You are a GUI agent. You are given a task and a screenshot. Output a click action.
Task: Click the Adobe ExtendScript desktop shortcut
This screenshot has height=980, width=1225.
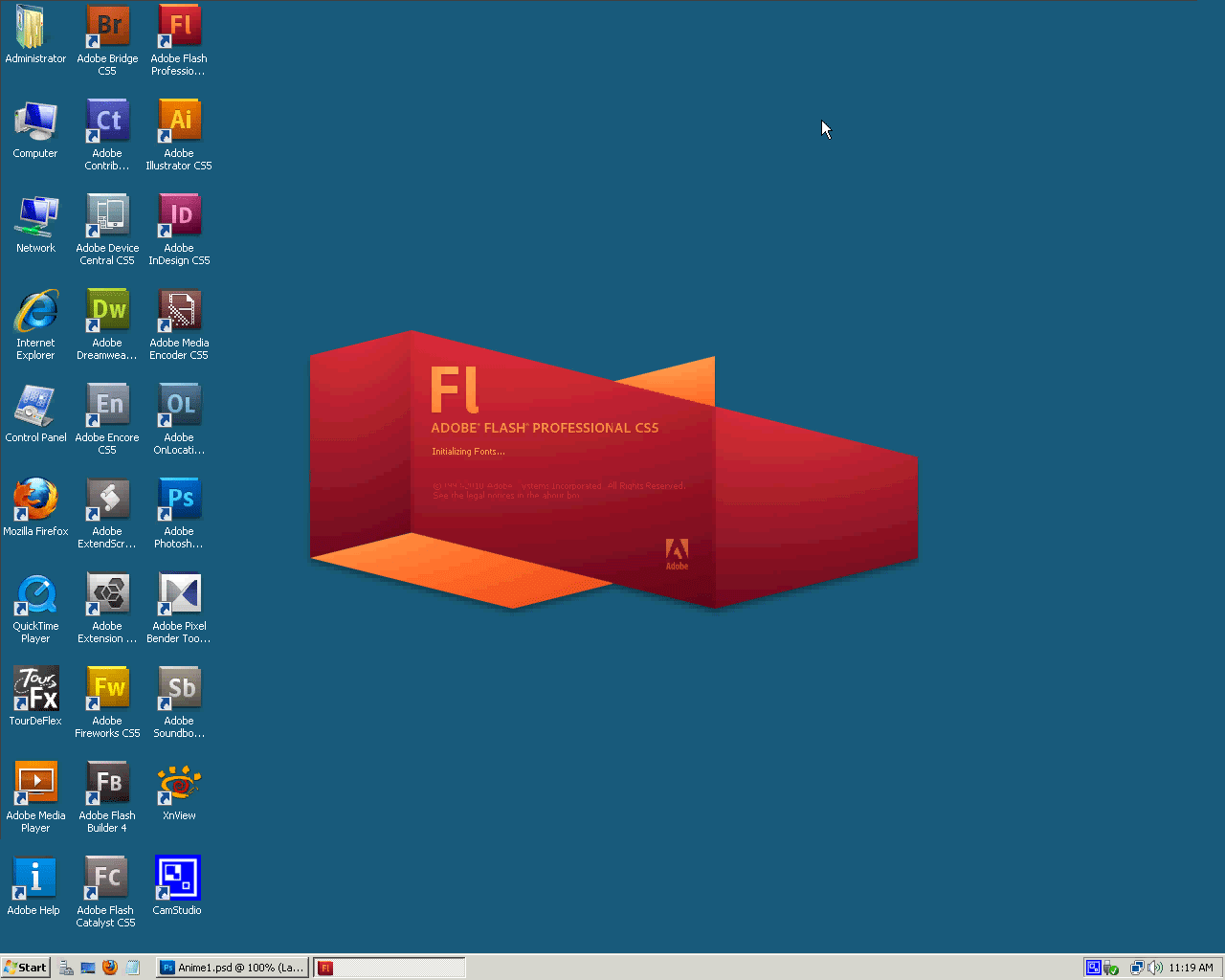[x=107, y=514]
